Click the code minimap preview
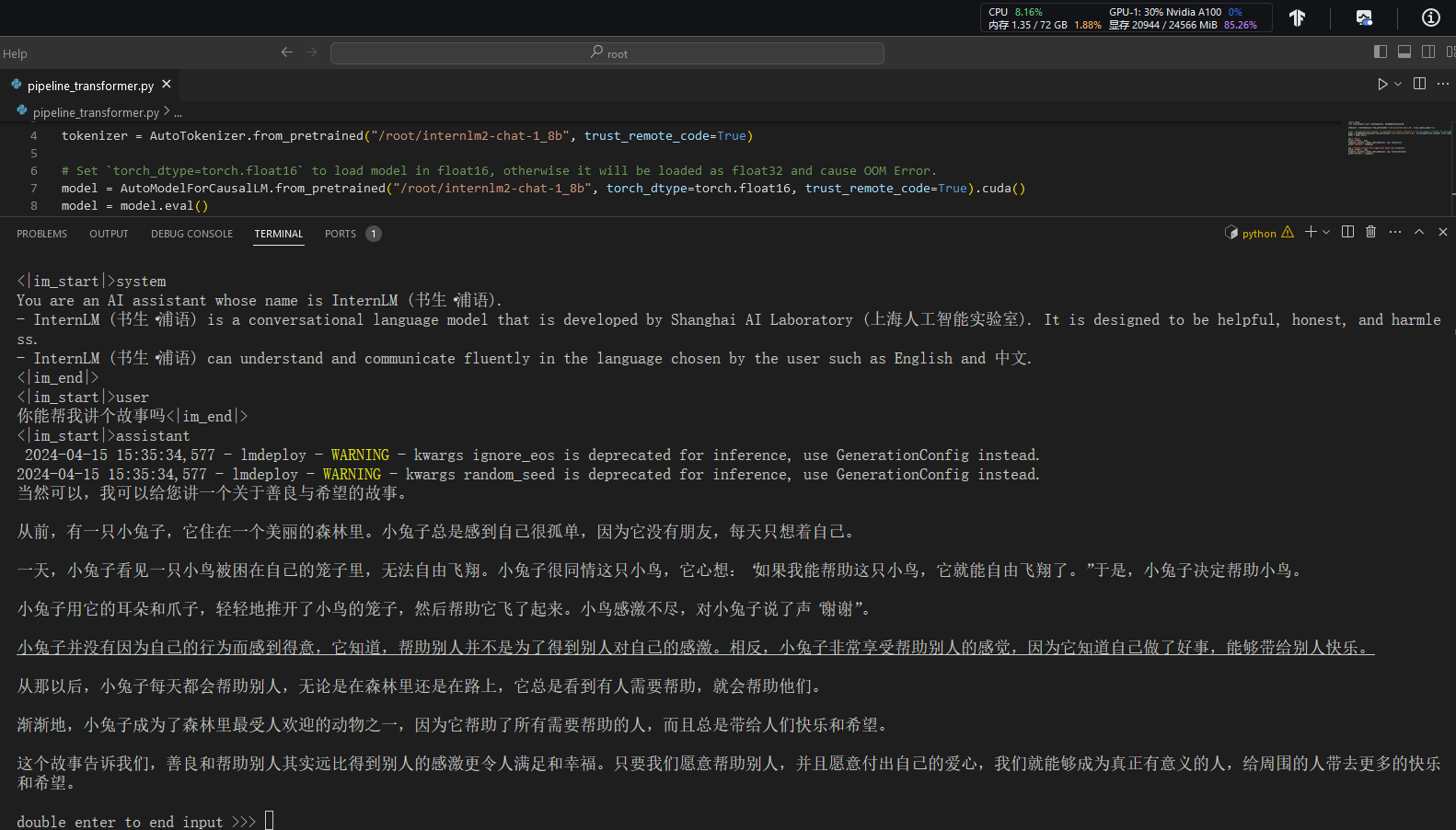Viewport: 1456px width, 830px height. coord(1397,138)
